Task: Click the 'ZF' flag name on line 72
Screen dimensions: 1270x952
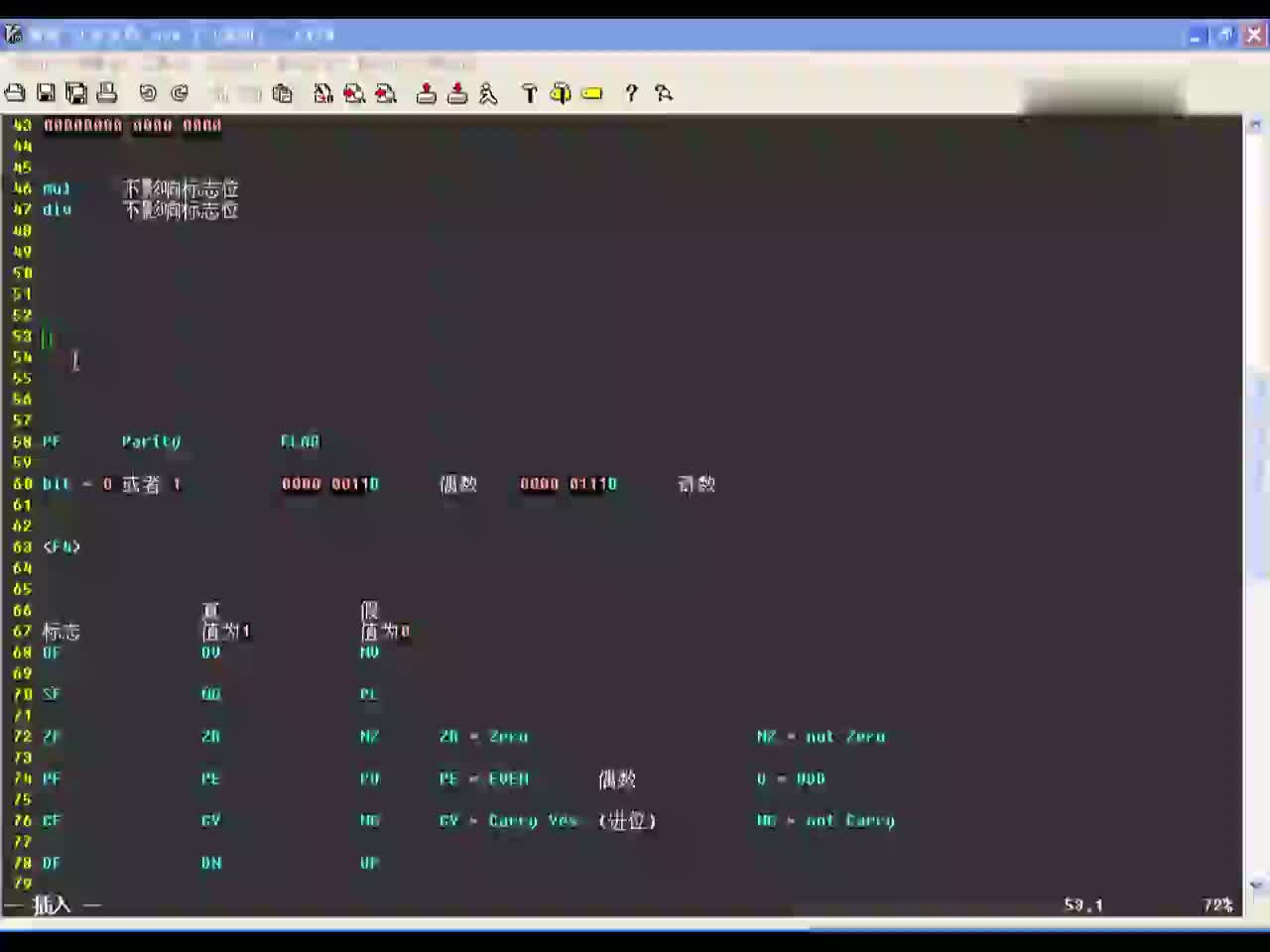Action: 52,737
